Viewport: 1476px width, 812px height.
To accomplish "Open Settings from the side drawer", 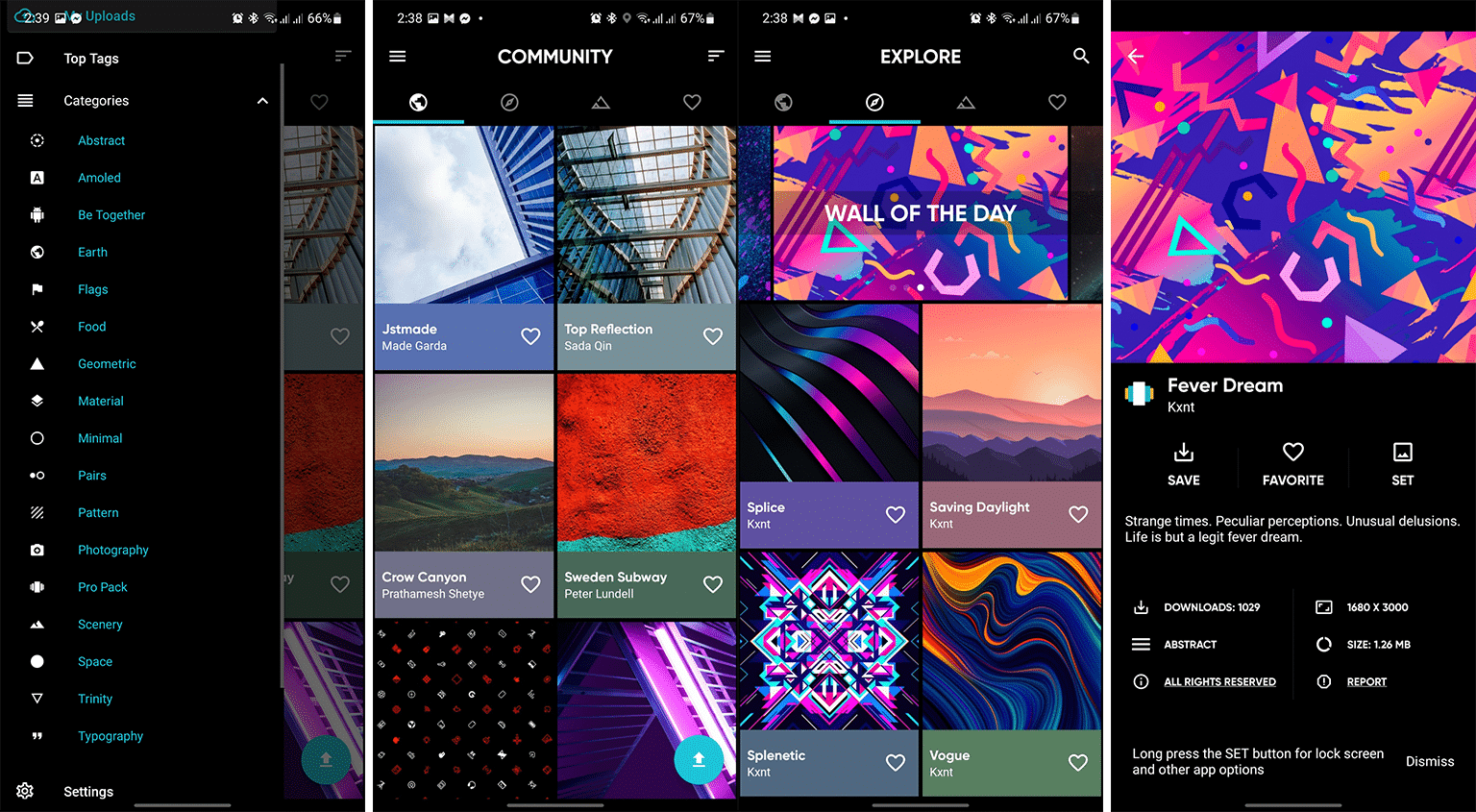I will (x=88, y=792).
